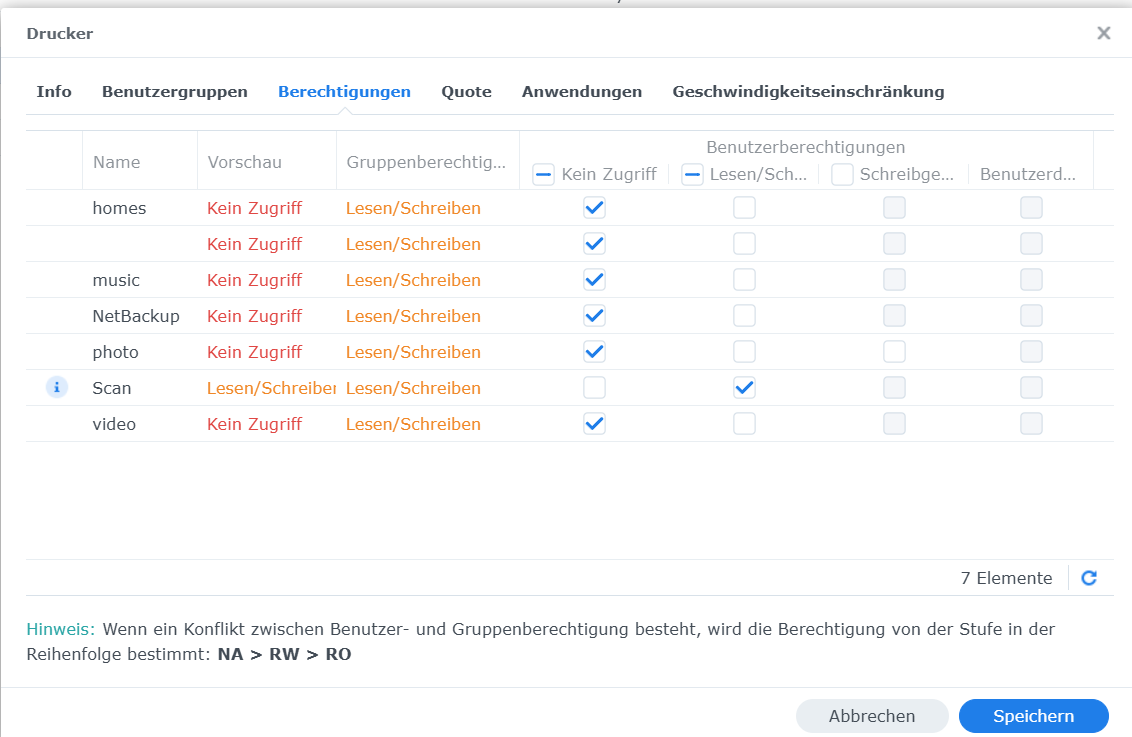Enable Lesen/Schreiben for music
The width and height of the screenshot is (1132, 737).
pos(744,280)
